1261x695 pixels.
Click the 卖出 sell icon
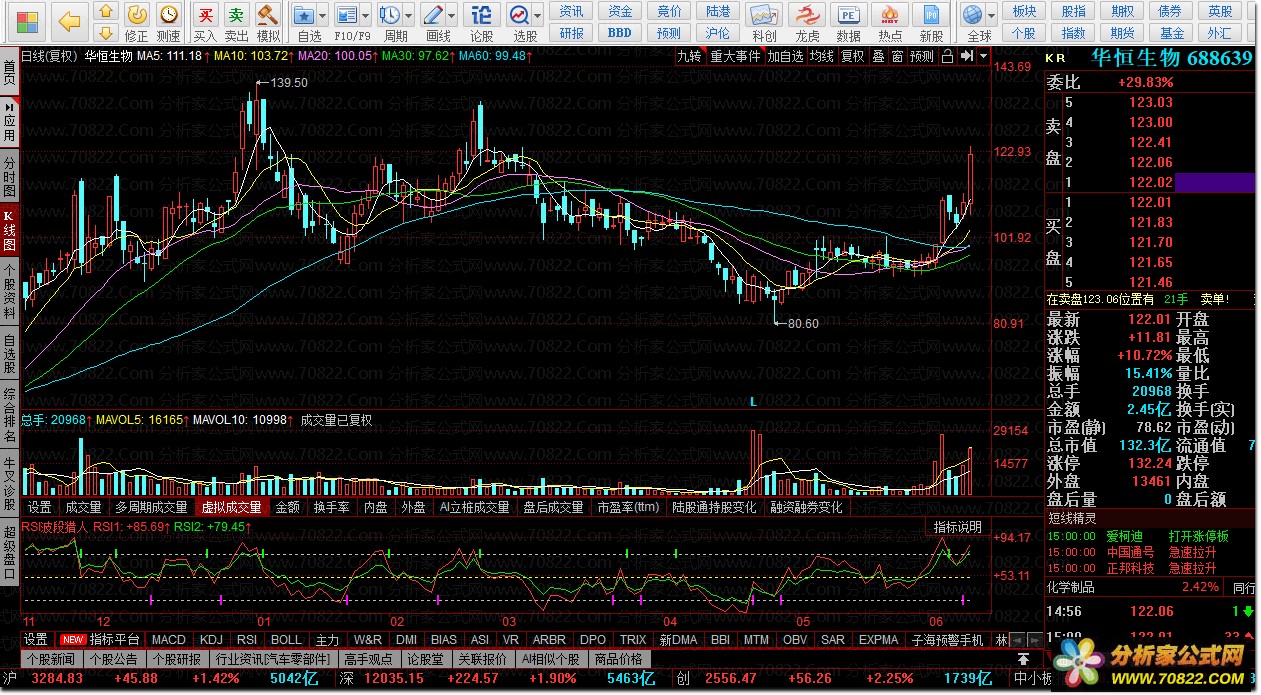click(236, 22)
